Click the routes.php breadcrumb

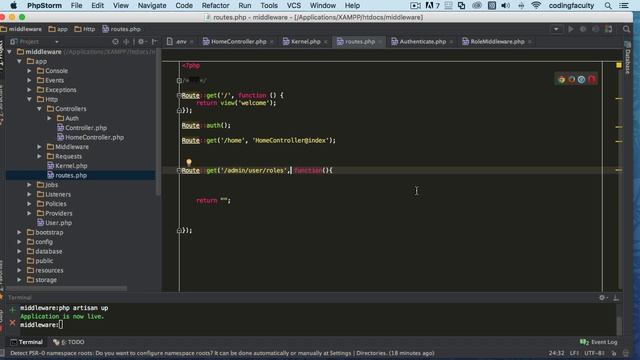(122, 29)
